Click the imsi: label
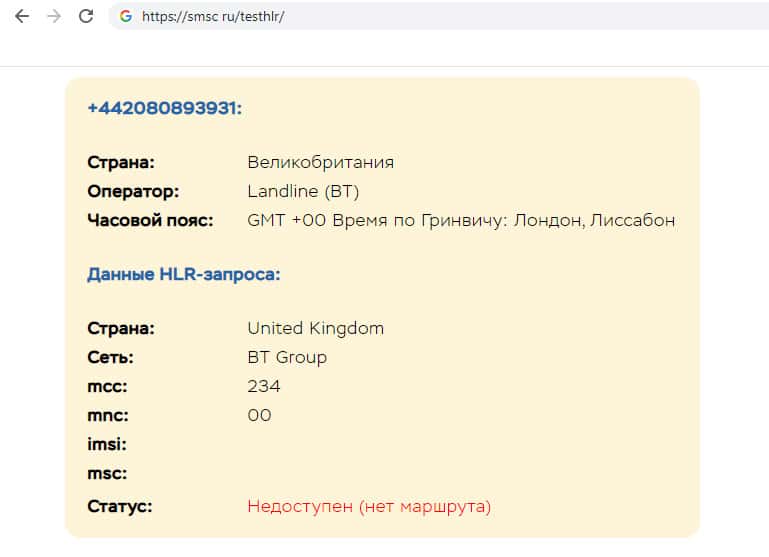The width and height of the screenshot is (769, 557). pyautogui.click(x=107, y=444)
